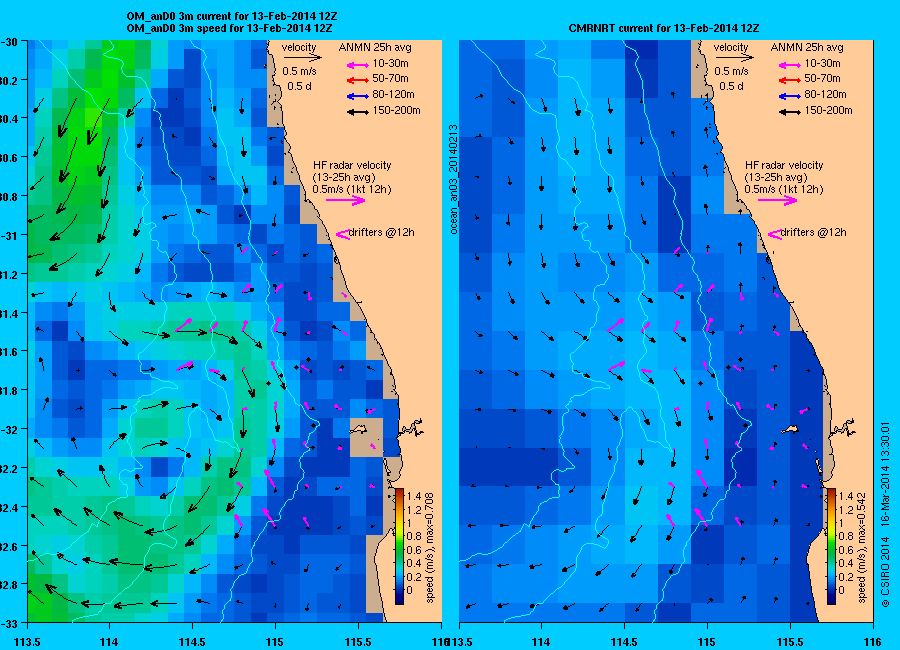Click the 0.8 tick on right color bar
This screenshot has height=650, width=900.
845,536
